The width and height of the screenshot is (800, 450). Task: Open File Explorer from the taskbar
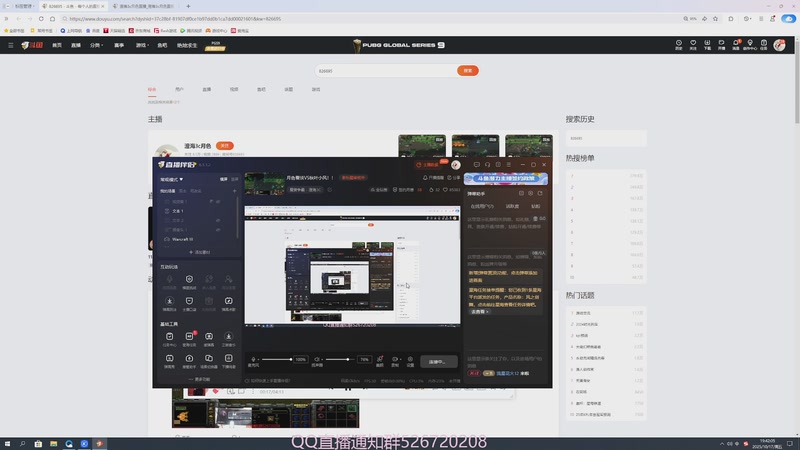click(x=54, y=444)
